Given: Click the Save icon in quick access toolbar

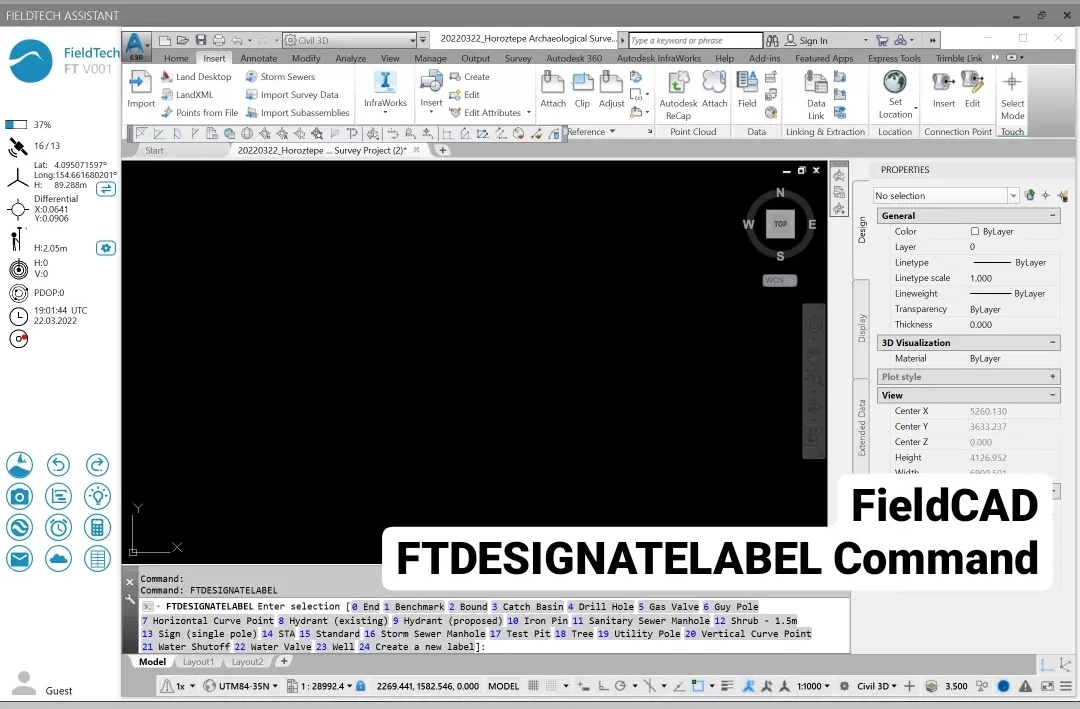Looking at the screenshot, I should tap(201, 40).
